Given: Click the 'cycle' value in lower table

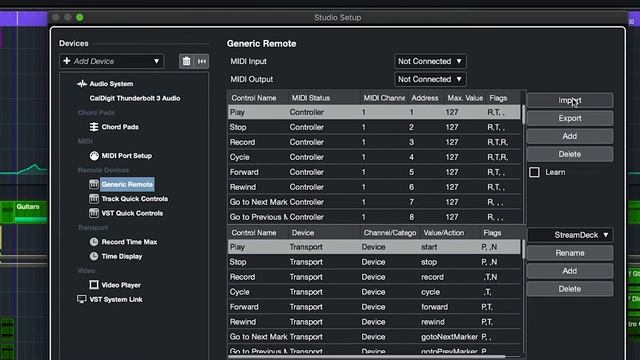Looking at the screenshot, I should click(431, 292).
